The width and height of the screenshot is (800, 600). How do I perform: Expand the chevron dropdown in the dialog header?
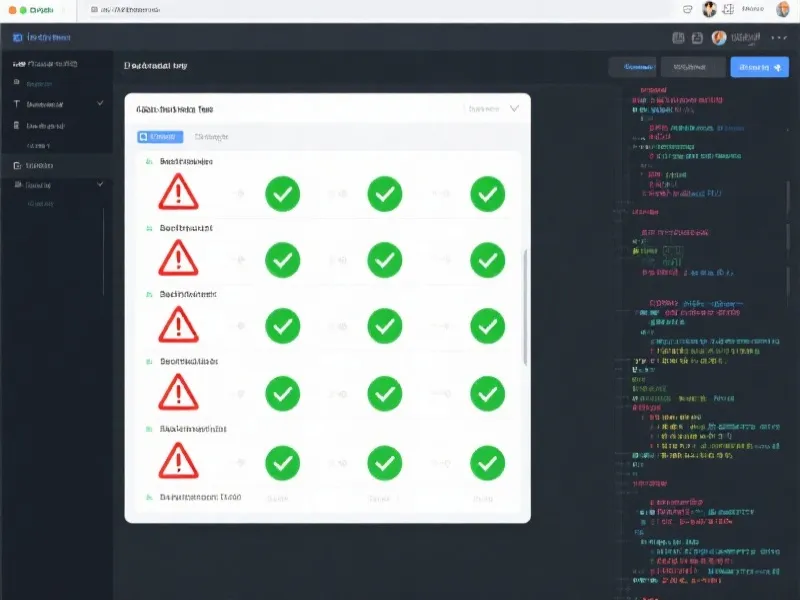(514, 108)
